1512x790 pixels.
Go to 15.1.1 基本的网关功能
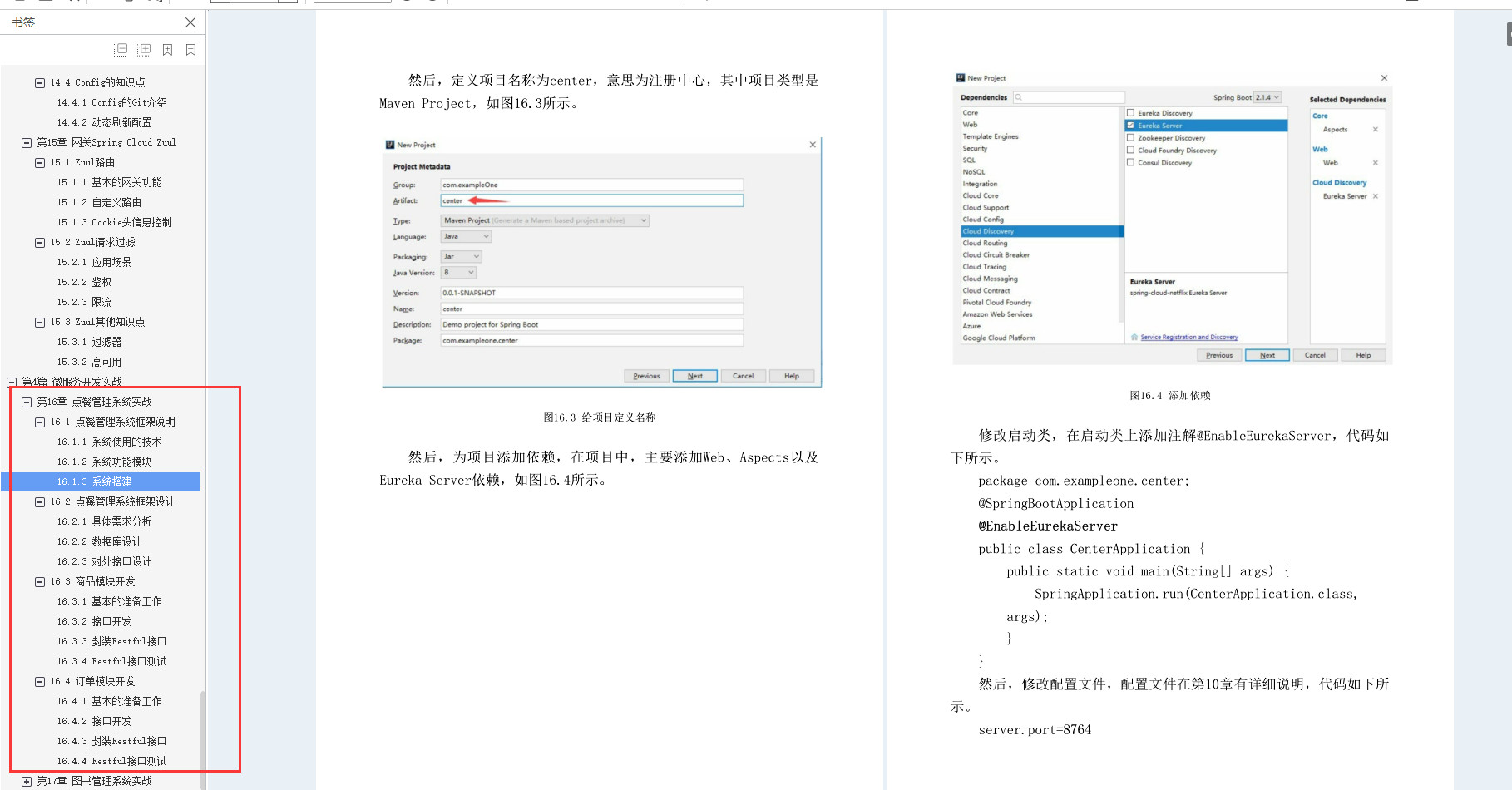(109, 182)
